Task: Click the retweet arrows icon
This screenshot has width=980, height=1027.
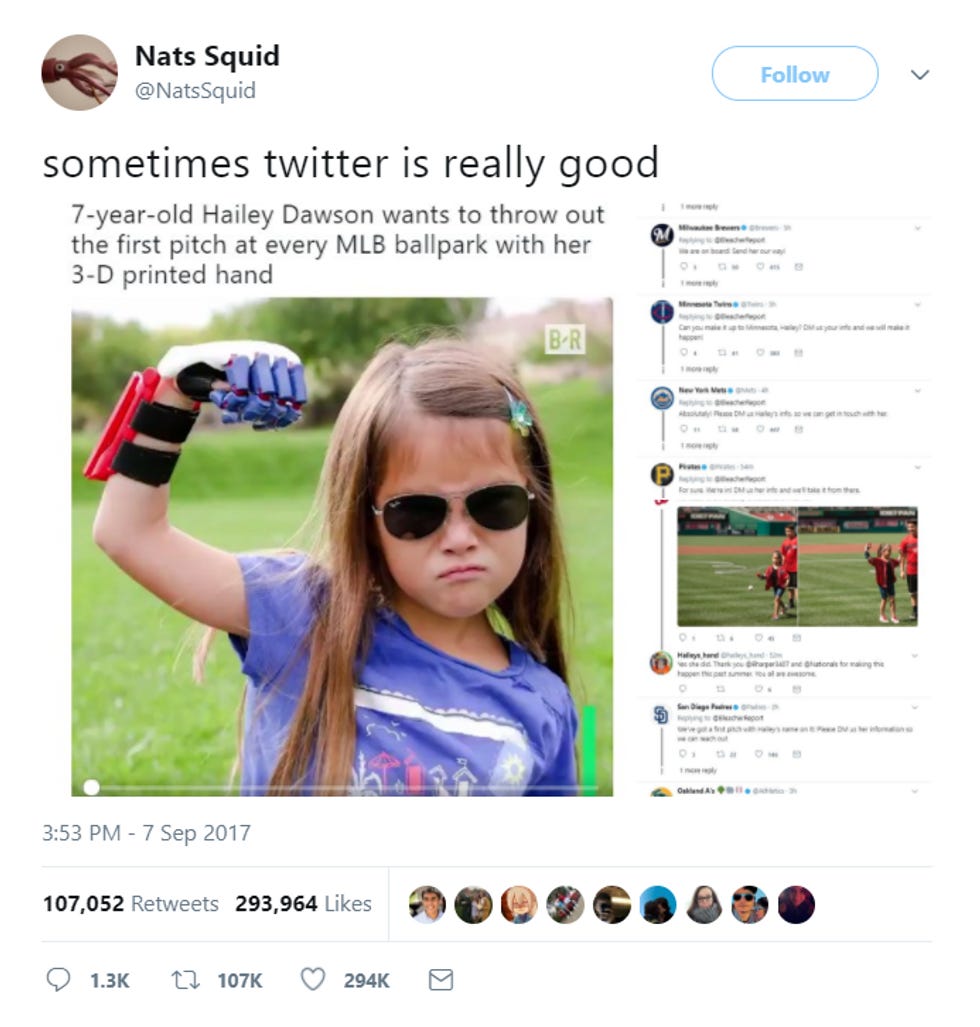Action: click(x=185, y=980)
